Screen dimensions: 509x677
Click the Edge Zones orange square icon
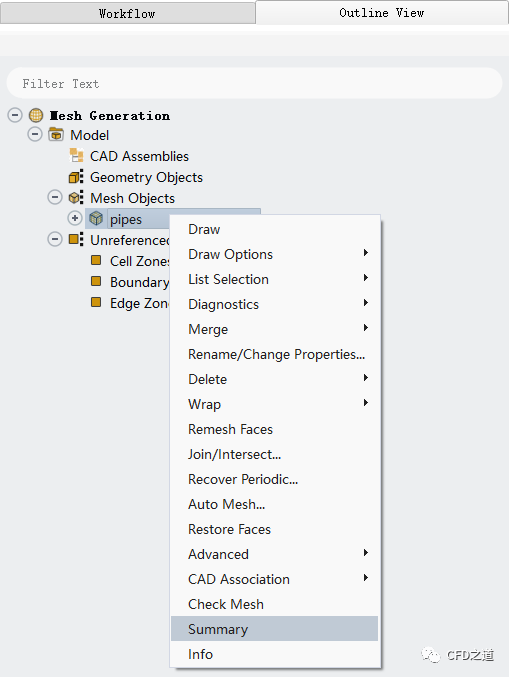click(x=96, y=302)
